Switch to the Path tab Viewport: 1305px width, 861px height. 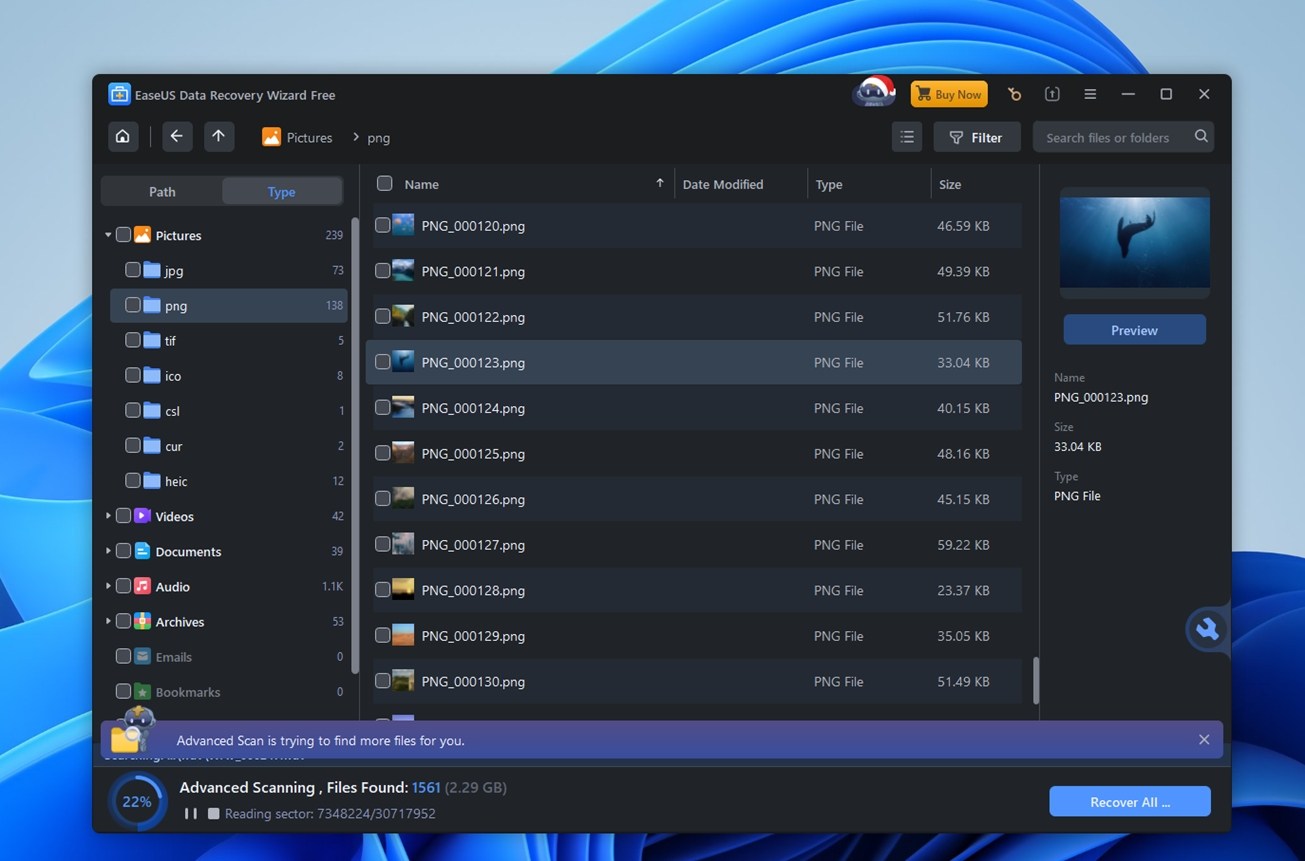(x=160, y=191)
